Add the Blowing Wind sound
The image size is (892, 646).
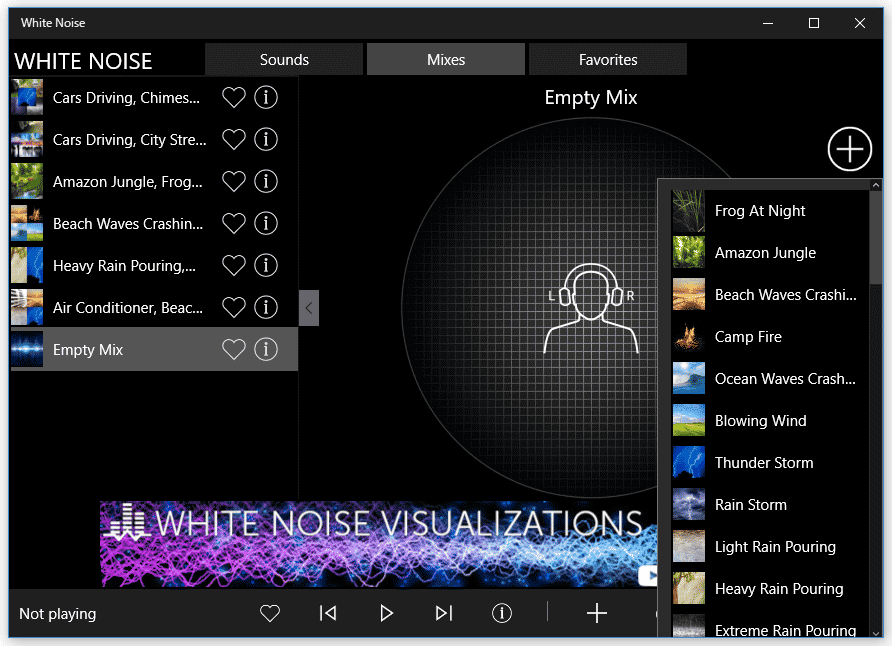(x=770, y=421)
